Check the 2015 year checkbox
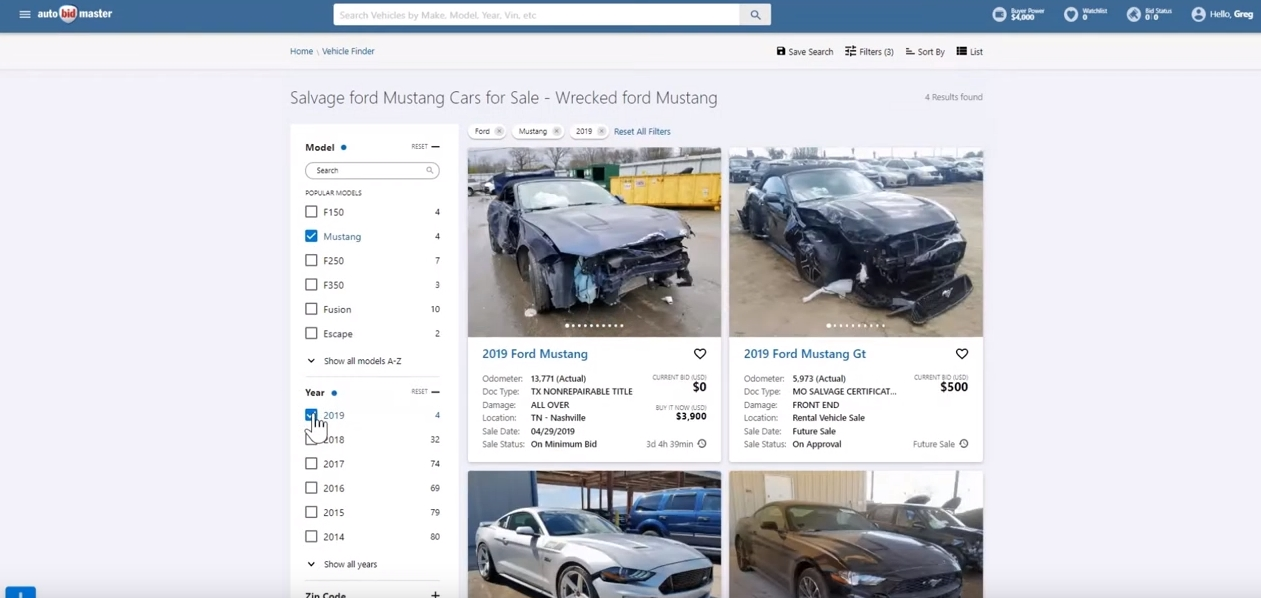 pyautogui.click(x=311, y=512)
